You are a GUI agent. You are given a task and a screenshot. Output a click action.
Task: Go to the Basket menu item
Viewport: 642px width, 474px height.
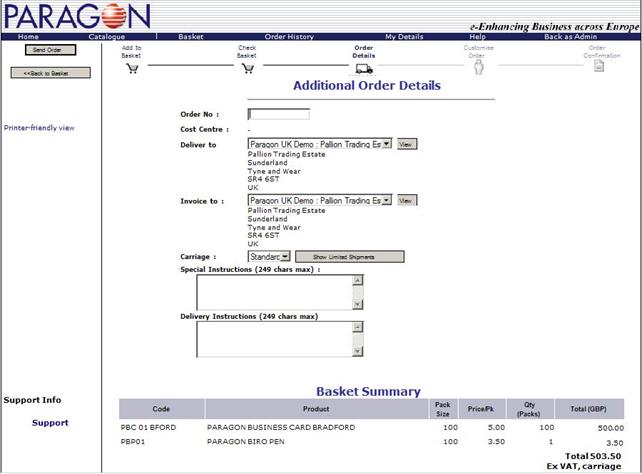pyautogui.click(x=191, y=36)
